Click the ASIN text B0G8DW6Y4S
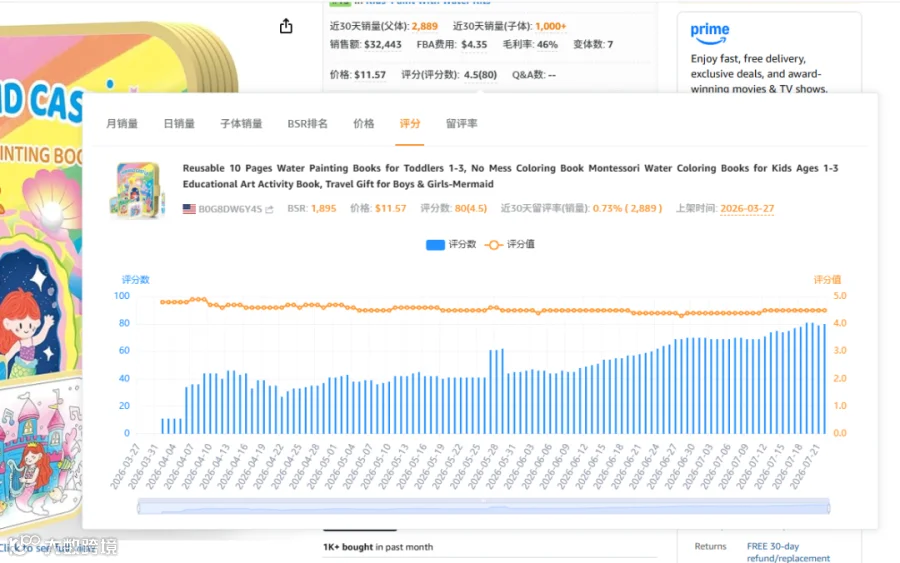The width and height of the screenshot is (900, 563). click(x=230, y=209)
